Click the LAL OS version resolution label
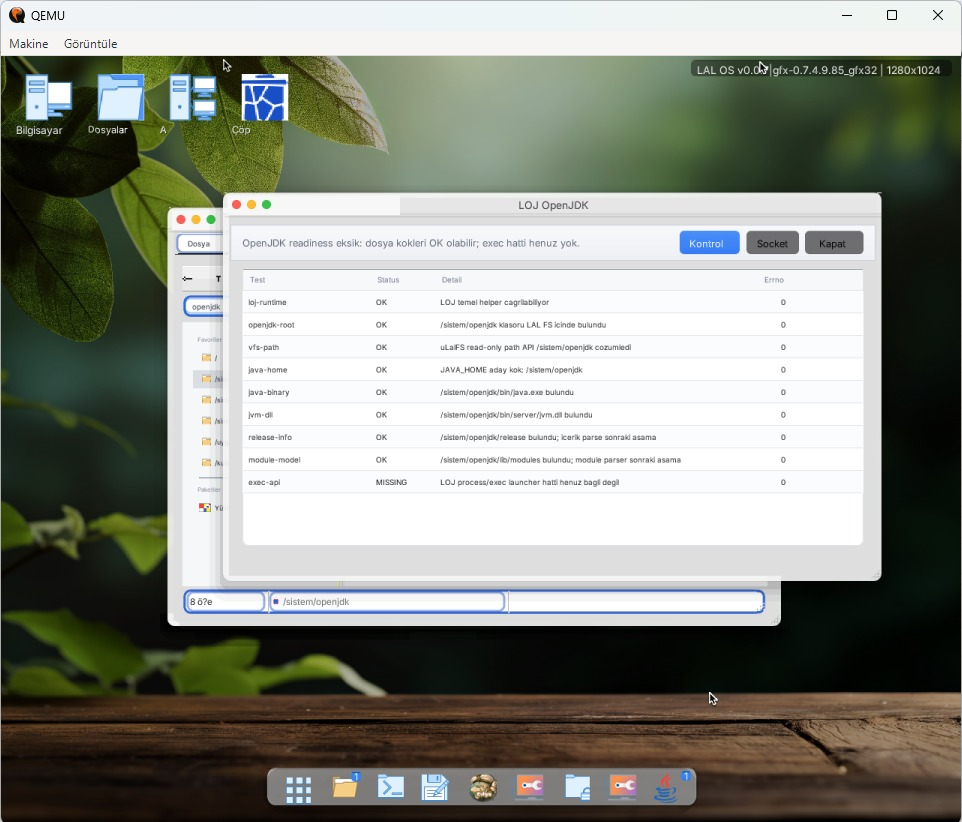Screen dimensions: 962x822 [x=818, y=70]
